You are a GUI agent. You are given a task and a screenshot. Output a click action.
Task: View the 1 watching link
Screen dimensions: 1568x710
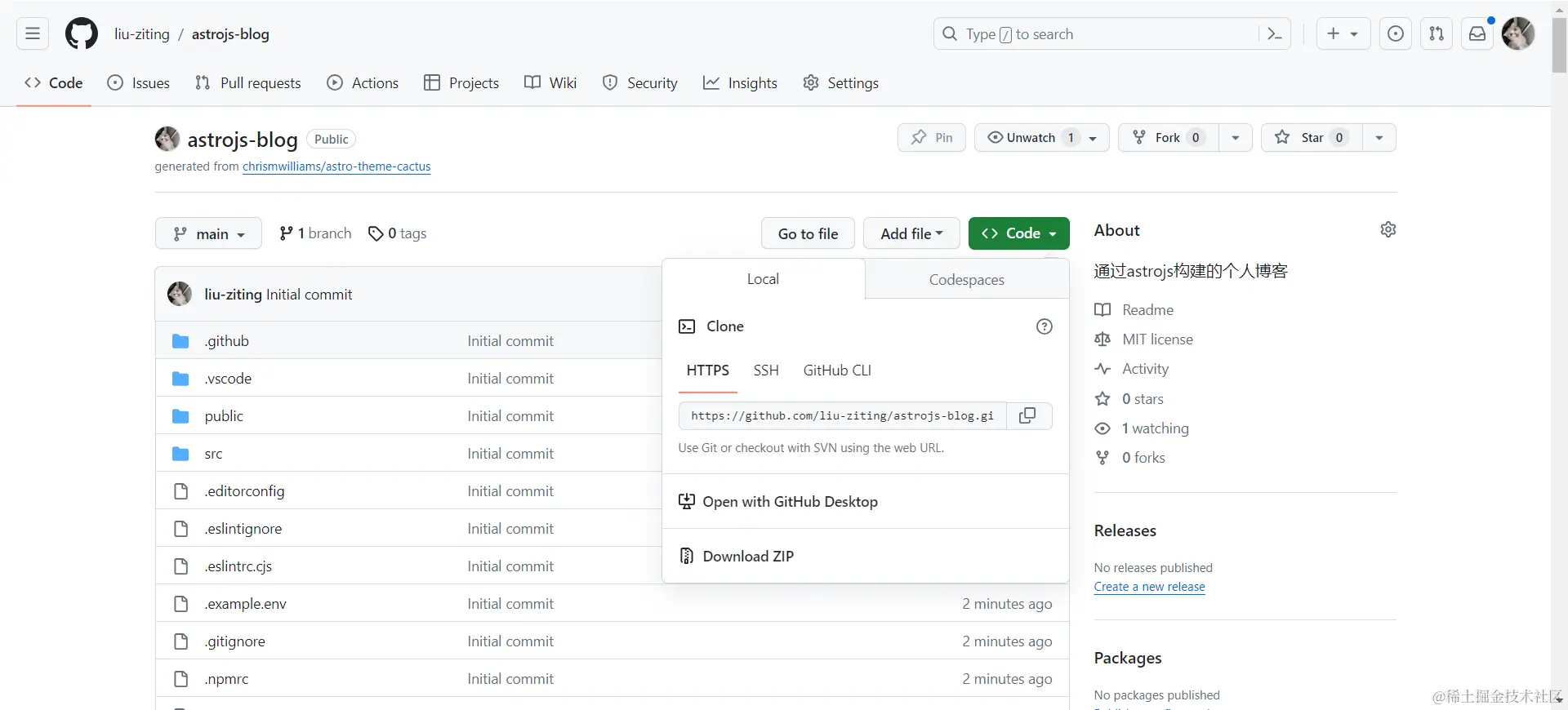click(x=1142, y=428)
